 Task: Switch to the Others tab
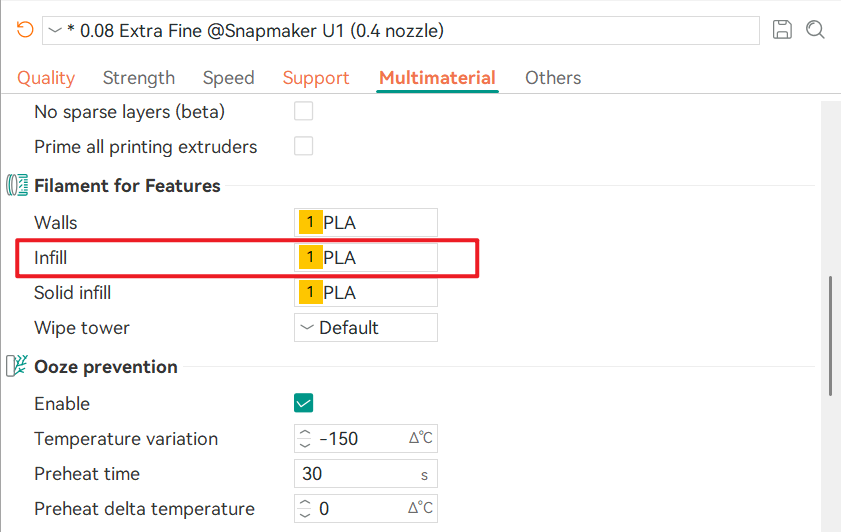click(x=553, y=78)
